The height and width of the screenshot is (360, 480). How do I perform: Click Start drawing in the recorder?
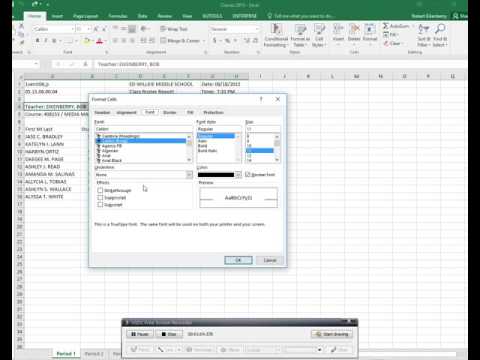332,334
